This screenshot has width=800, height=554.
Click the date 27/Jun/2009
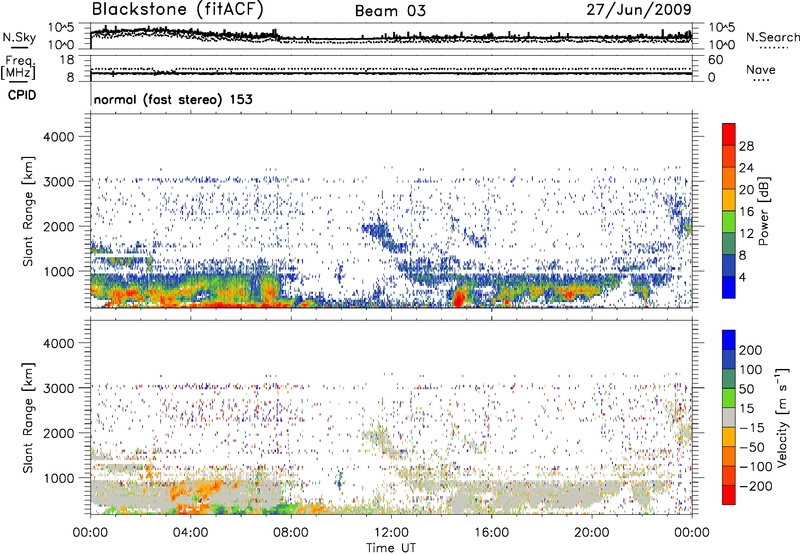point(639,10)
